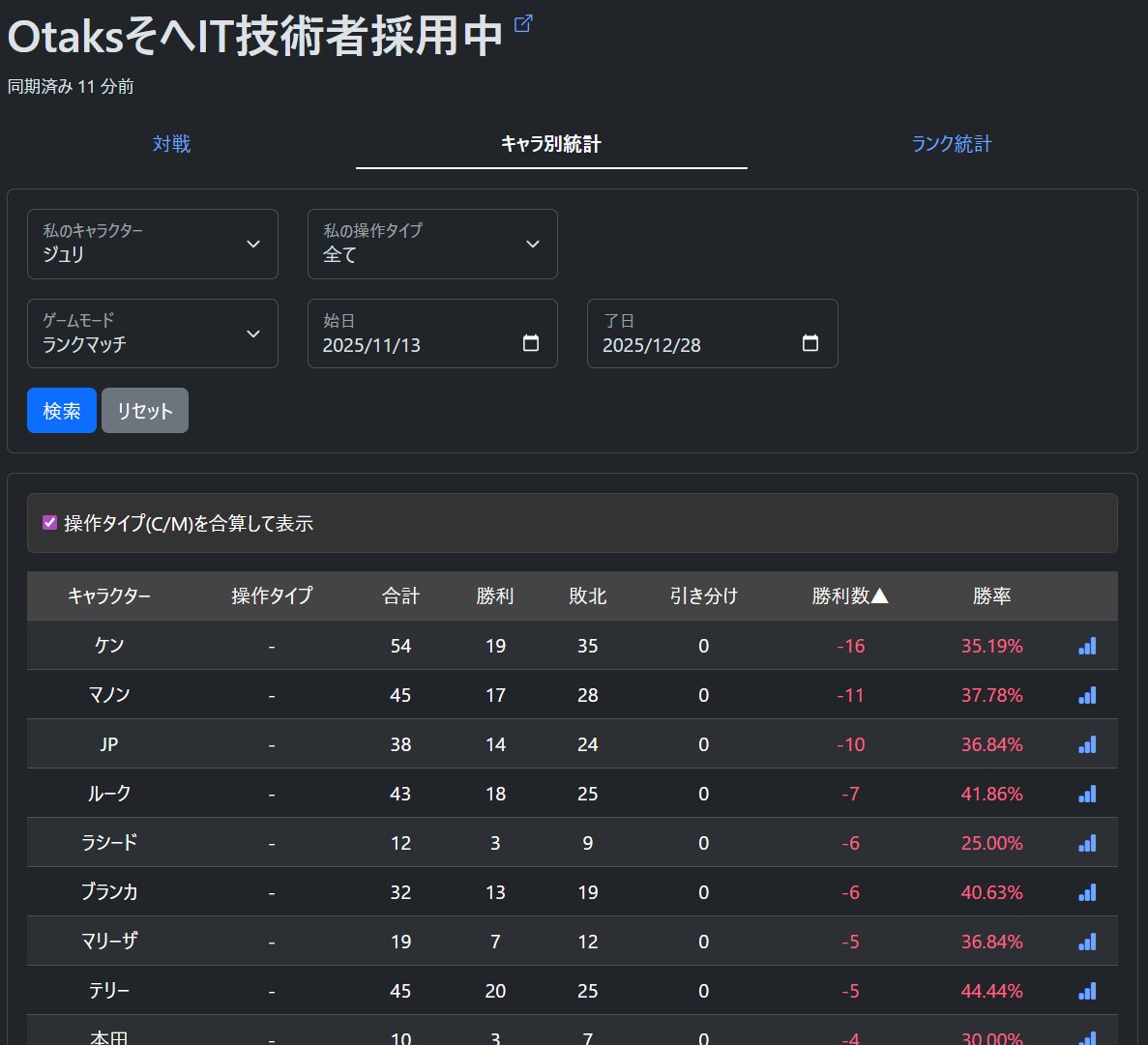
Task: Open chart icon in ルーク row
Action: click(1087, 794)
